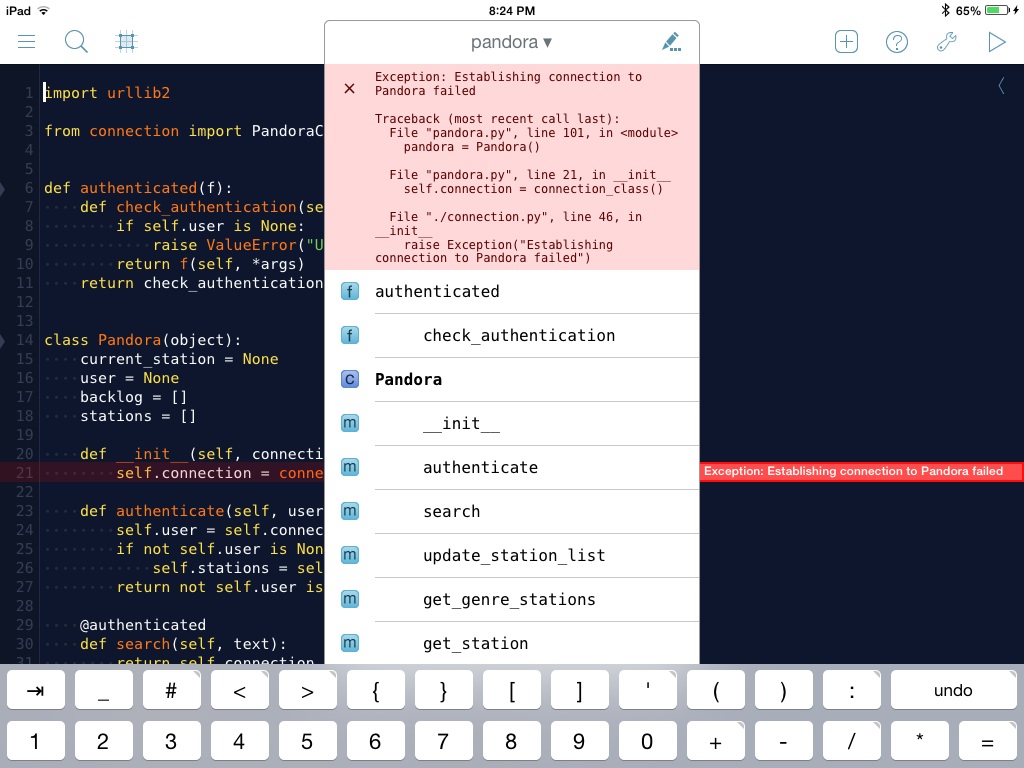This screenshot has height=768, width=1024.
Task: Tap the closing parenthesis key
Action: [784, 690]
